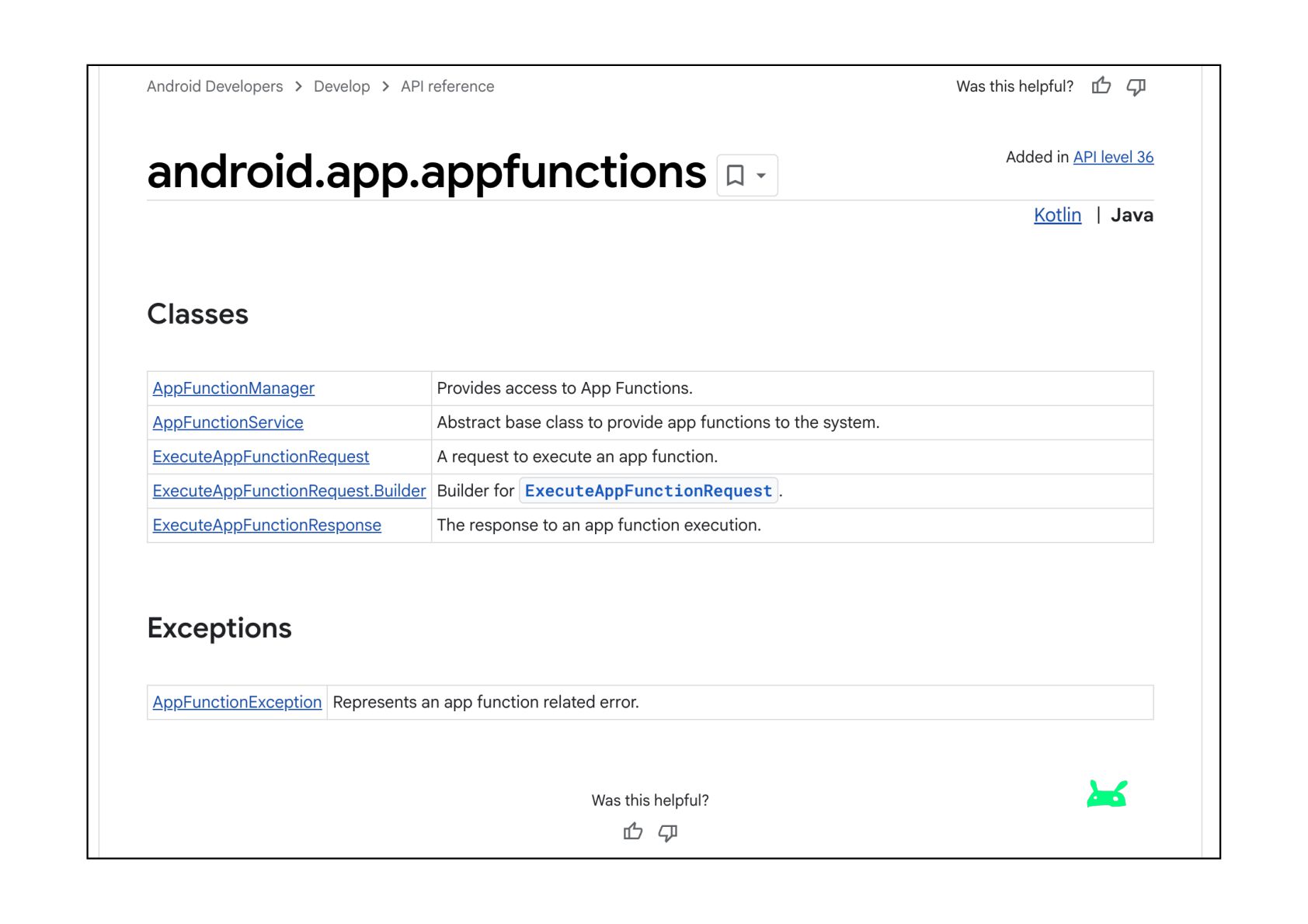Click the bottom 'Was this helpful?' text
Image resolution: width=1308 pixels, height=924 pixels.
click(650, 800)
